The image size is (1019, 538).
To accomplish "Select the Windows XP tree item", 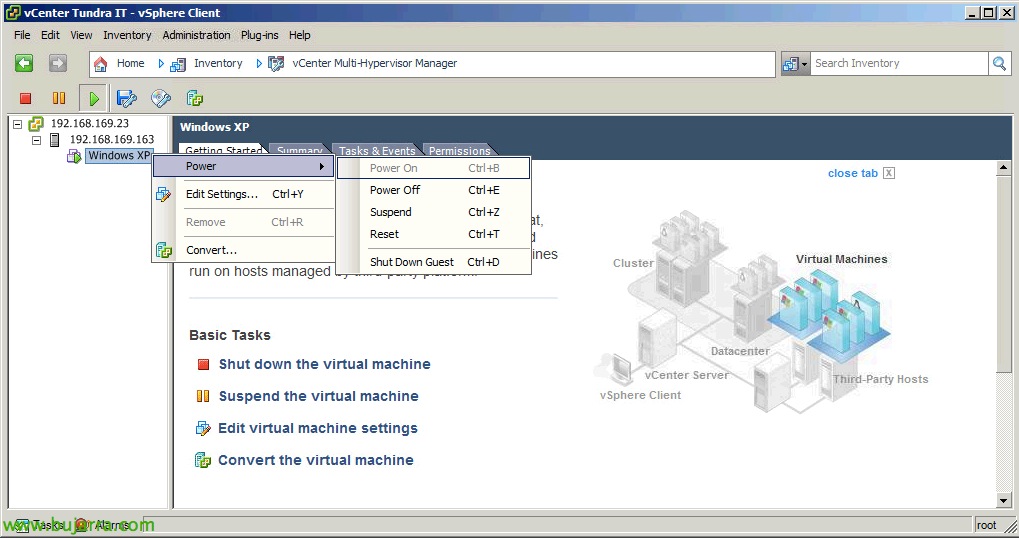I will click(x=119, y=155).
